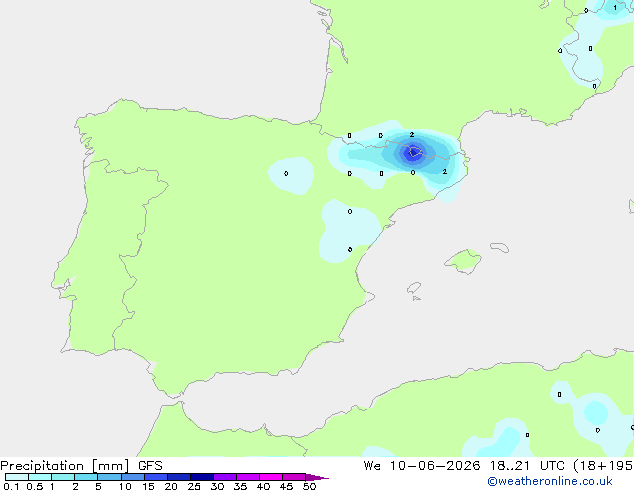
Task: Click the '10' legend scale label
Action: (x=125, y=486)
